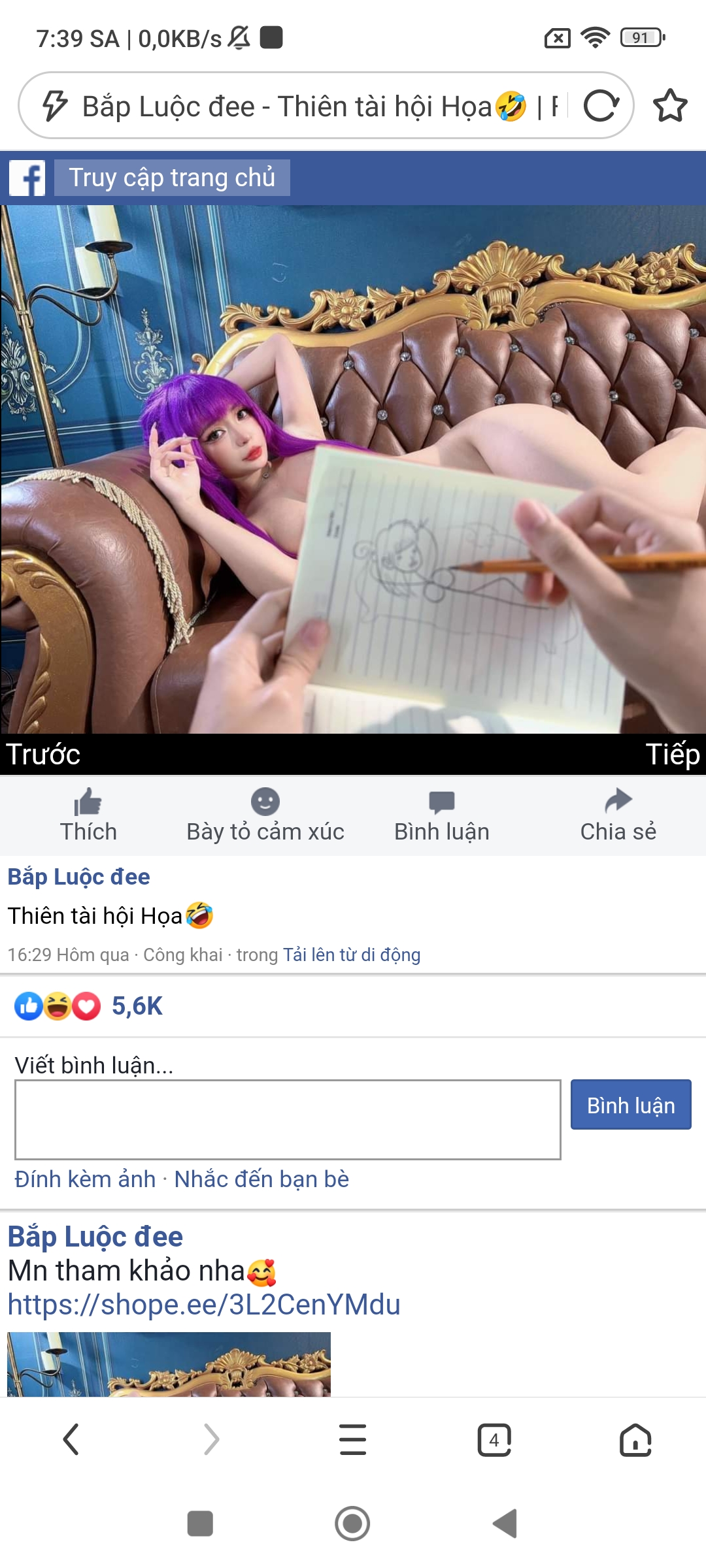This screenshot has height=1568, width=706.
Task: Open browser hamburger menu
Action: tap(353, 1440)
